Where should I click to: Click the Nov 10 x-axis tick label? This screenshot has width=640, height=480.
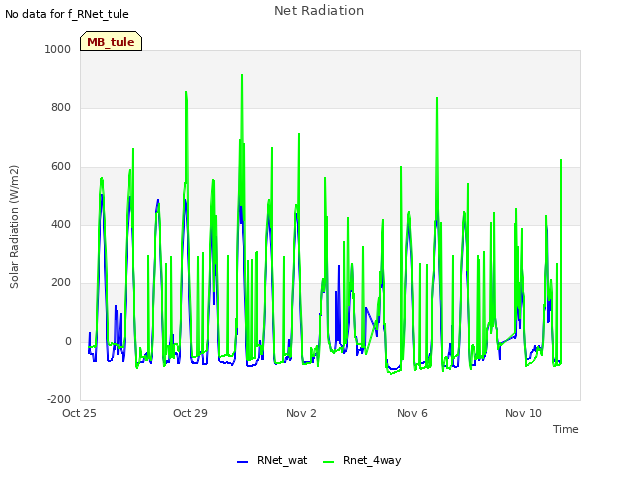pyautogui.click(x=523, y=413)
